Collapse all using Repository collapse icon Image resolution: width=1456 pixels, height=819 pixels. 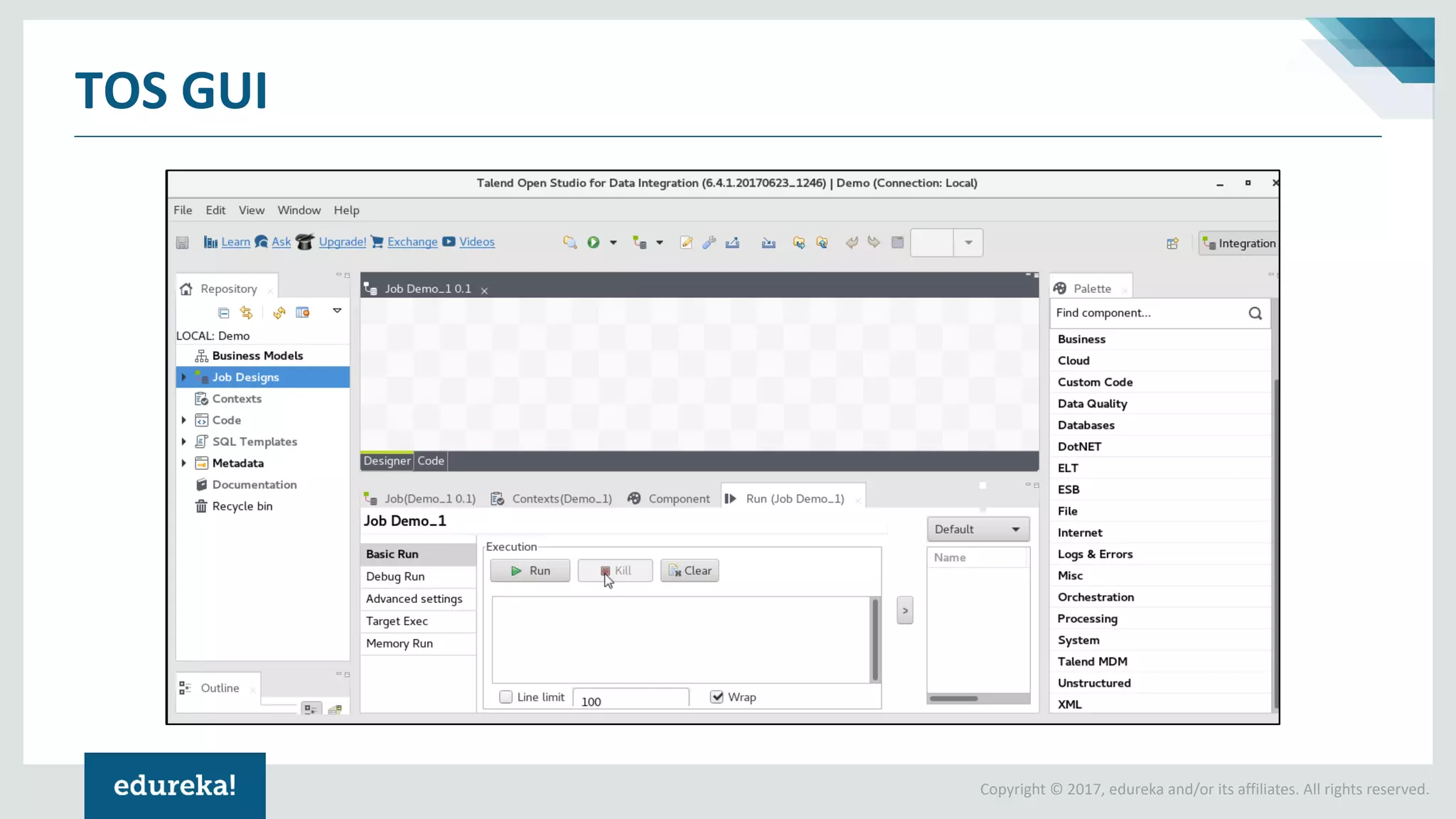[223, 313]
